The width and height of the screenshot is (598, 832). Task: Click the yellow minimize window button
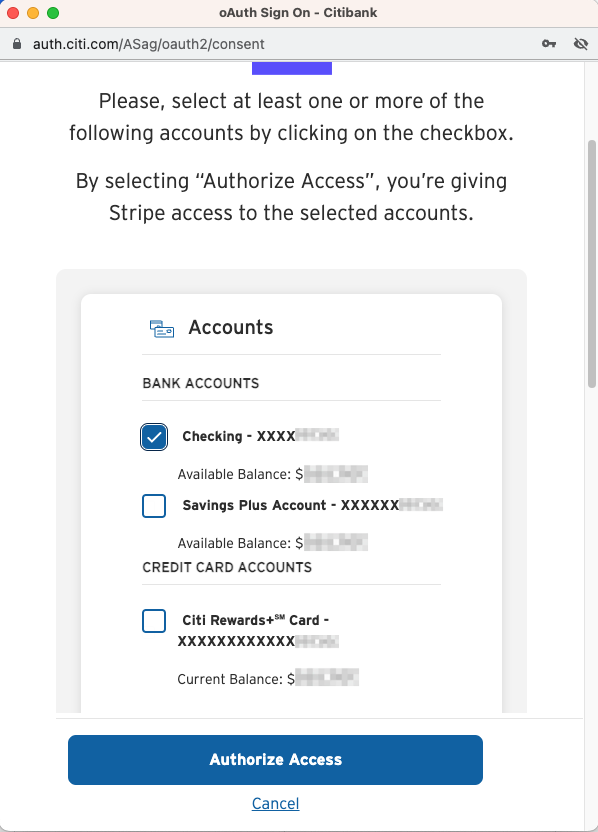[33, 13]
